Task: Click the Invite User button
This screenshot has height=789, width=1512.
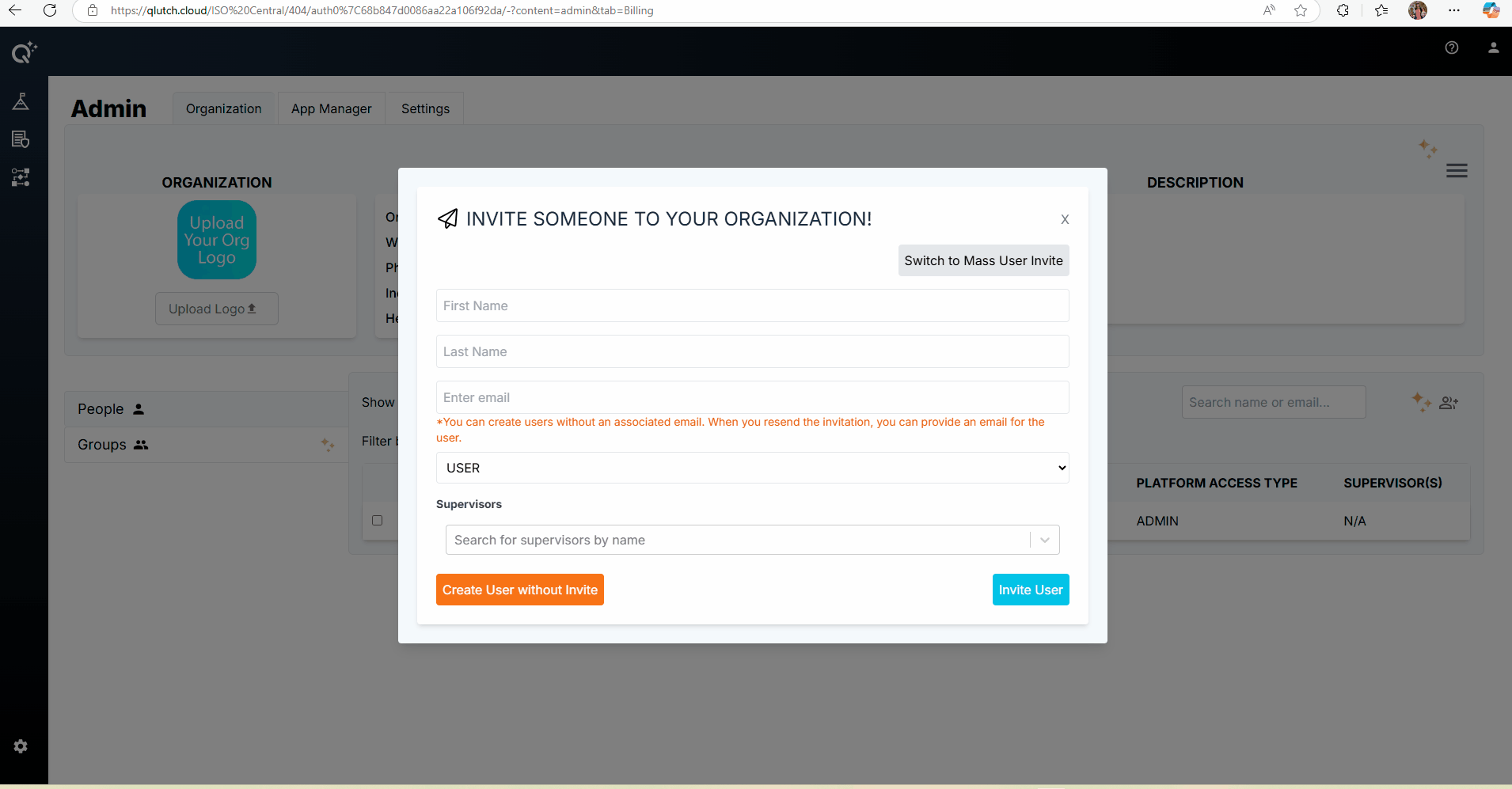Action: point(1030,590)
